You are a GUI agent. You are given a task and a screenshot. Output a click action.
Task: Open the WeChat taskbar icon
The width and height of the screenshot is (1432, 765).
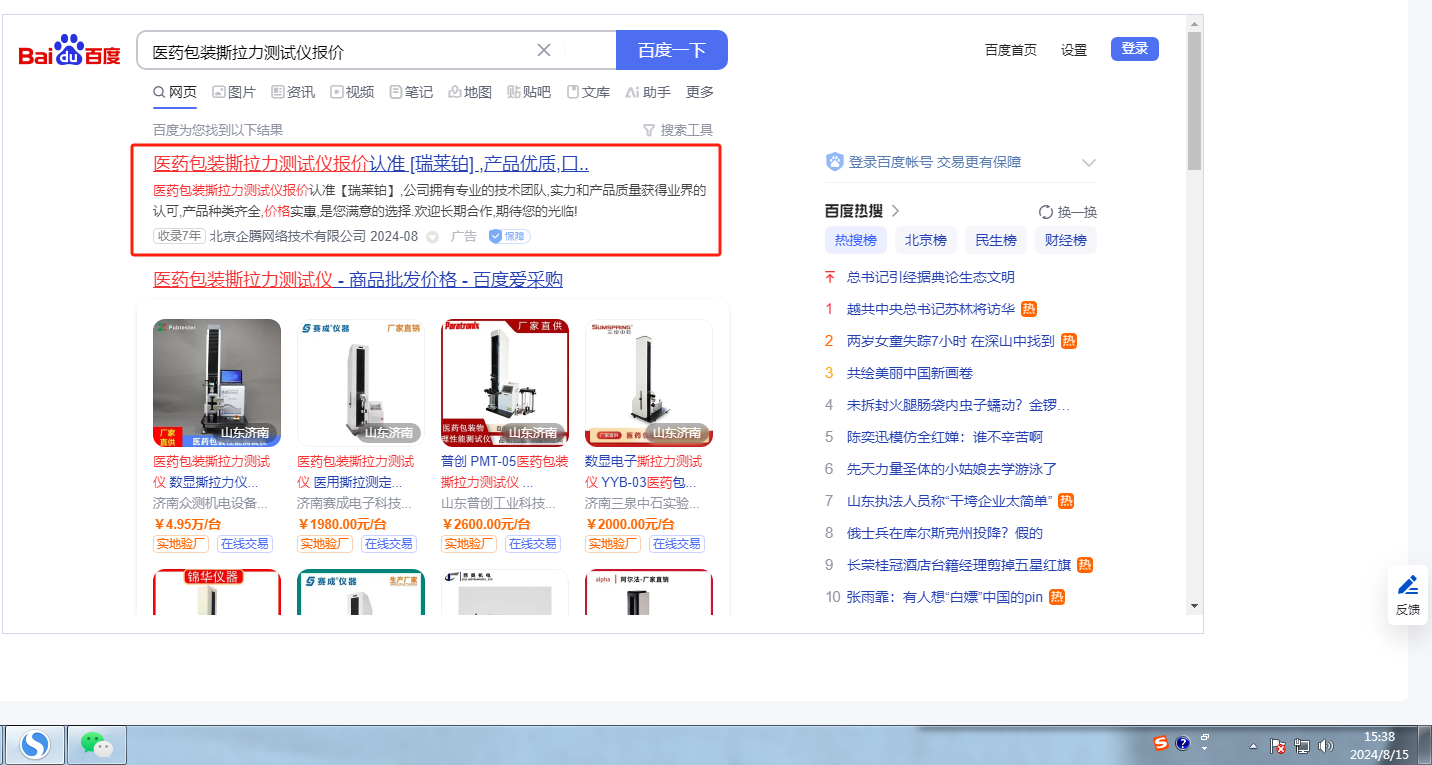[97, 745]
